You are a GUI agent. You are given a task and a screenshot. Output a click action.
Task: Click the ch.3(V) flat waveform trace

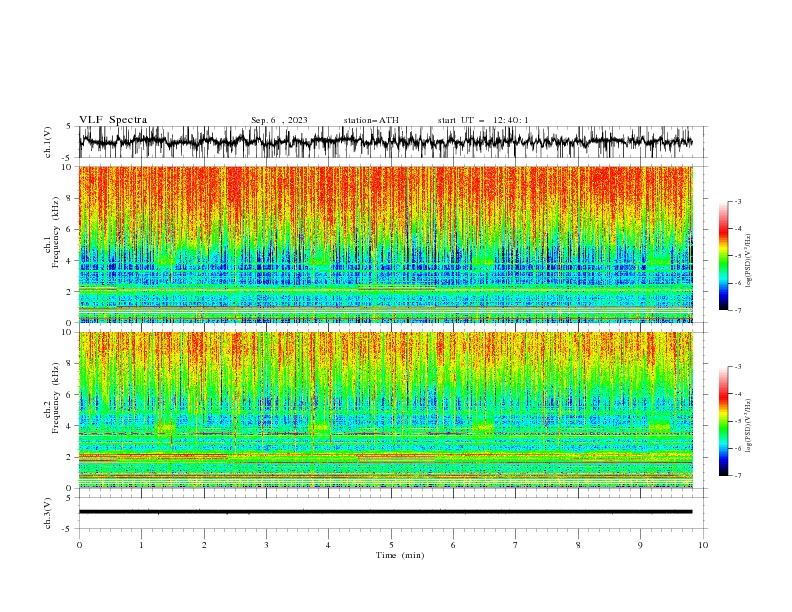pyautogui.click(x=386, y=512)
